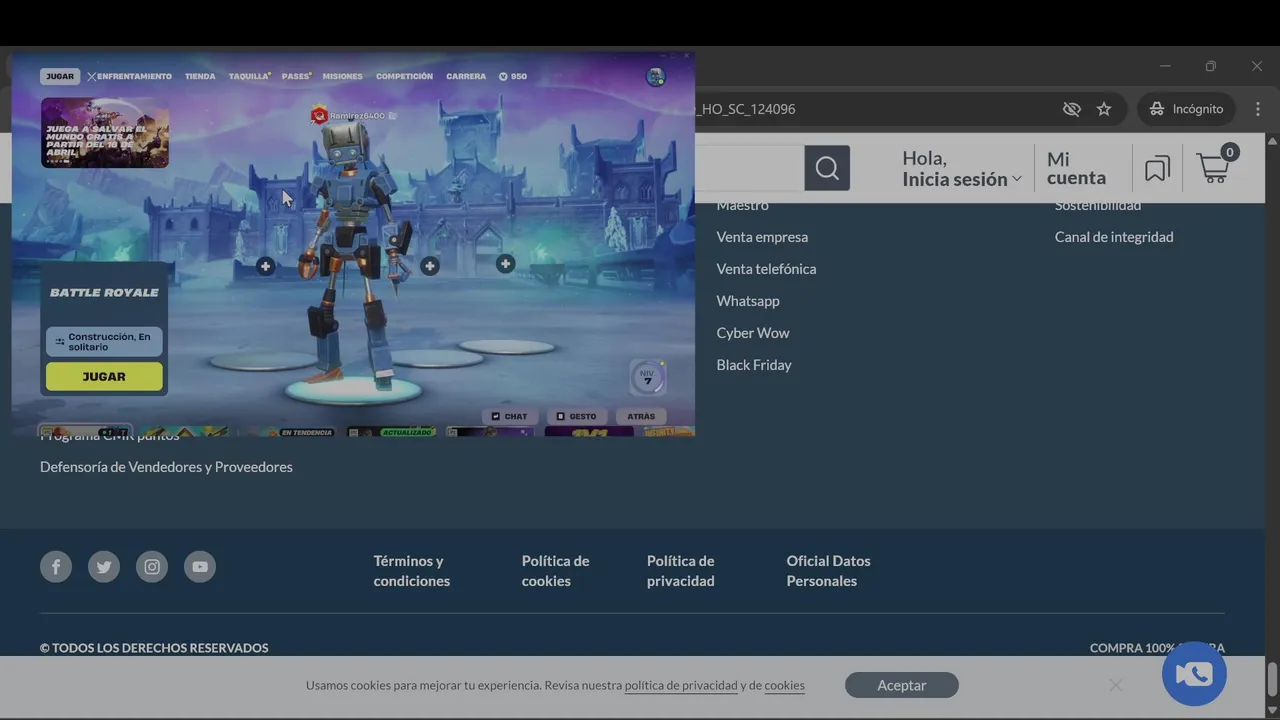Select the MISIONES tab
1280x720 pixels.
tap(343, 76)
